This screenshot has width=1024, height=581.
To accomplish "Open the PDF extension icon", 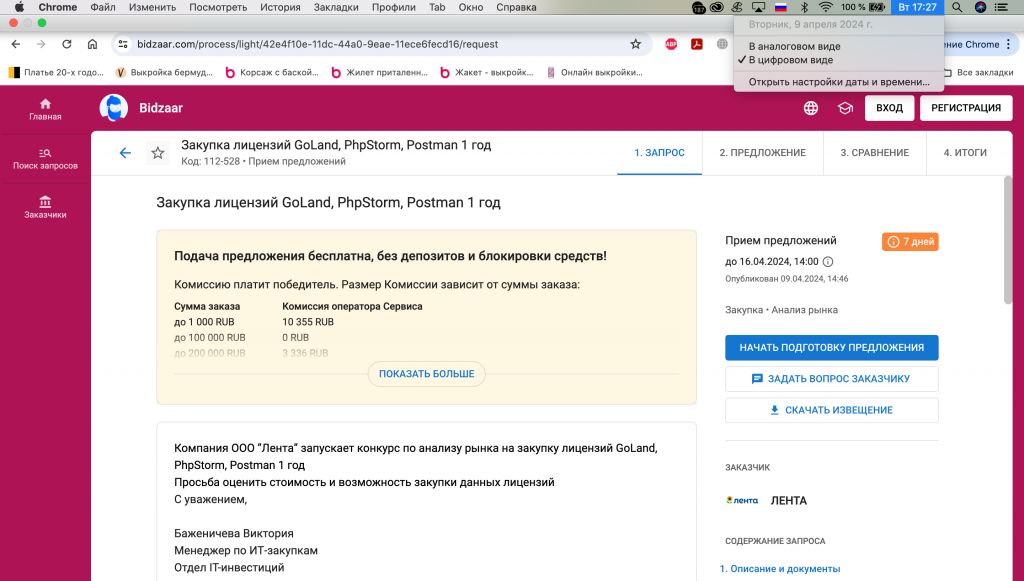I will pyautogui.click(x=697, y=44).
